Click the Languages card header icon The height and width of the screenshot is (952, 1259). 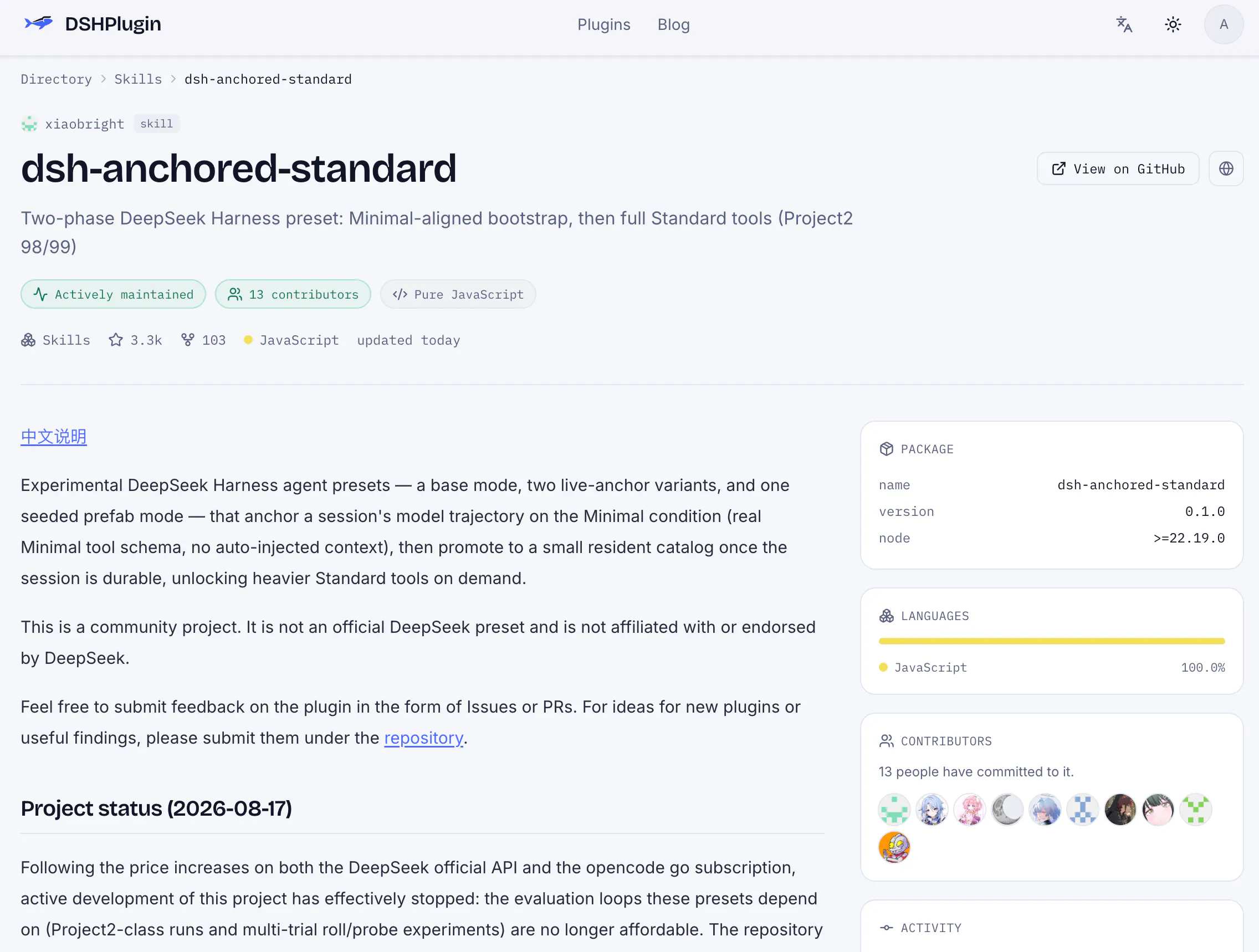tap(886, 616)
